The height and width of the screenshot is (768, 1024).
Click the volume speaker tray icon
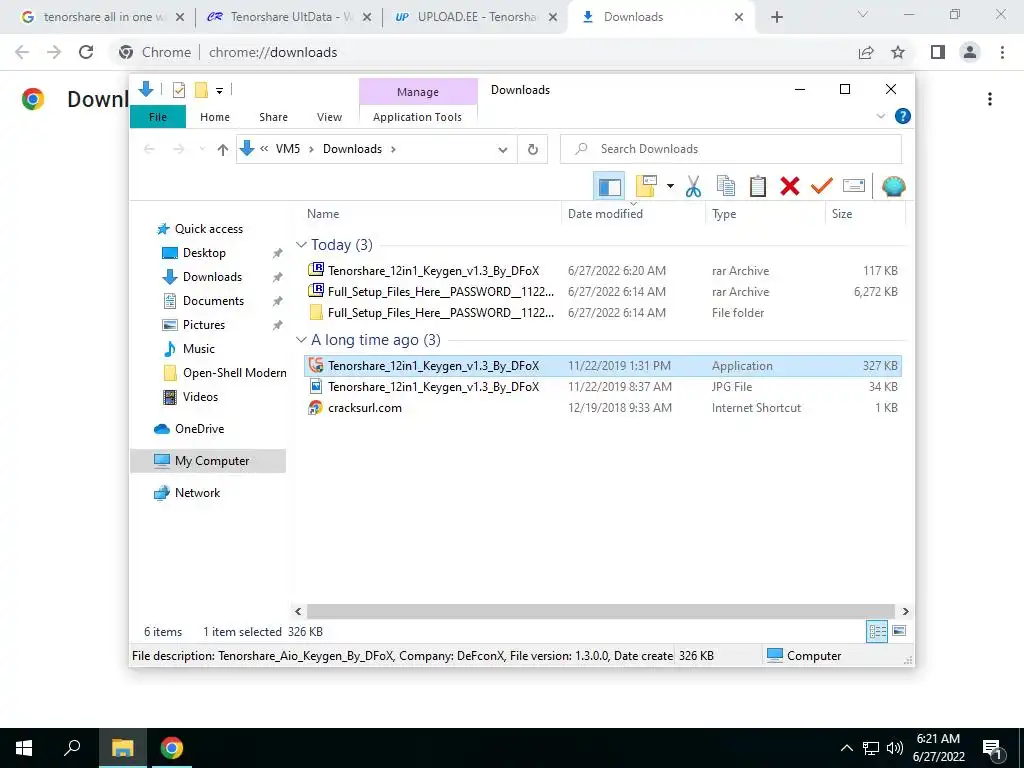click(x=894, y=748)
